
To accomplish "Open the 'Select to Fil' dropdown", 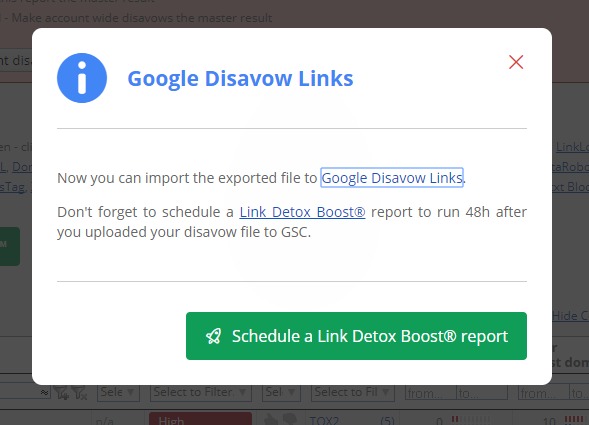I will pos(353,393).
